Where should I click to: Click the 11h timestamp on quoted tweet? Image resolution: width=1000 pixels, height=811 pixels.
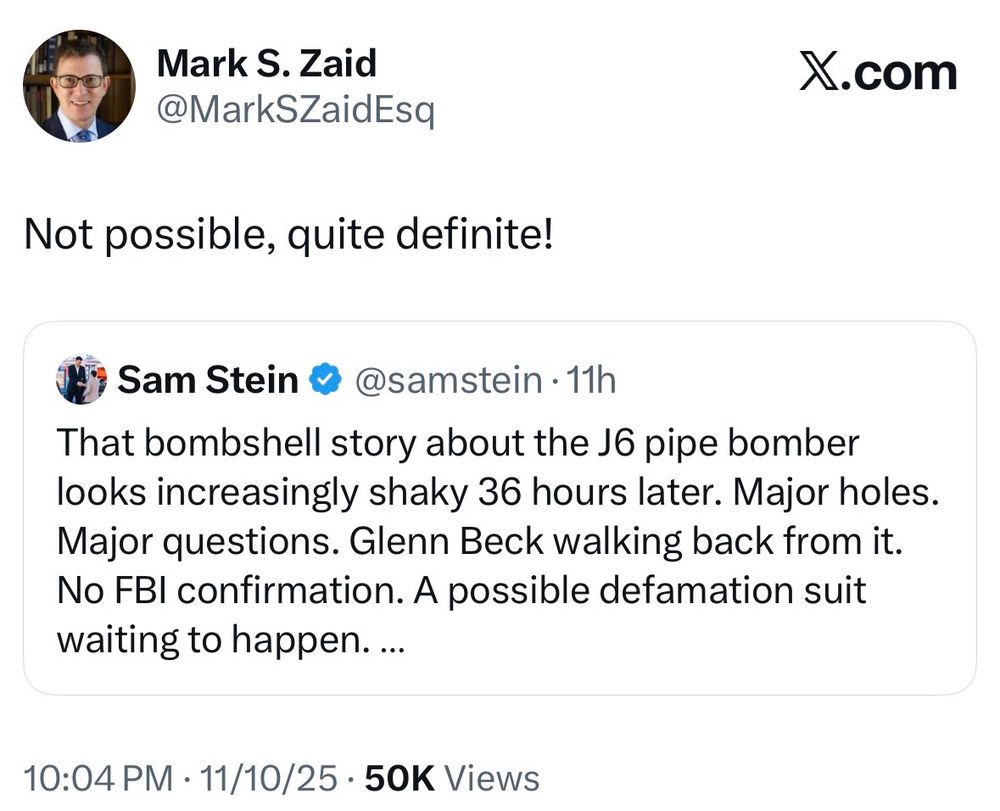[x=590, y=380]
